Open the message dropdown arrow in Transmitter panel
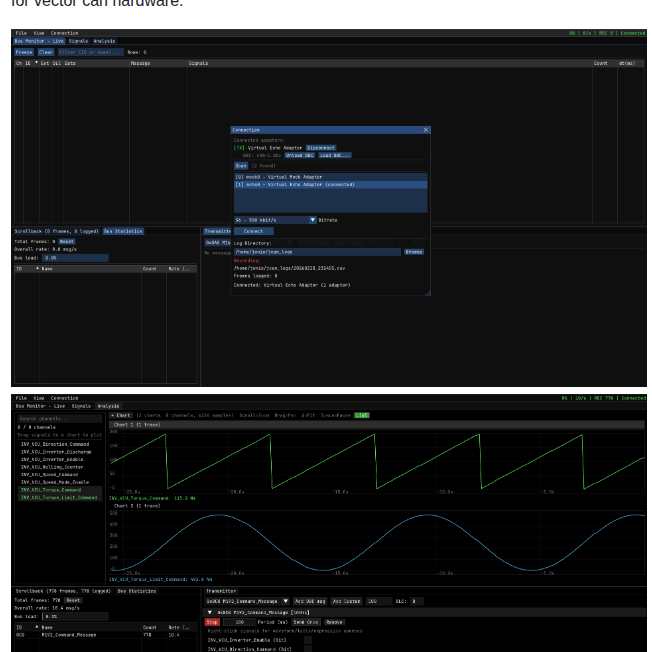The height and width of the screenshot is (652, 652). [285, 601]
